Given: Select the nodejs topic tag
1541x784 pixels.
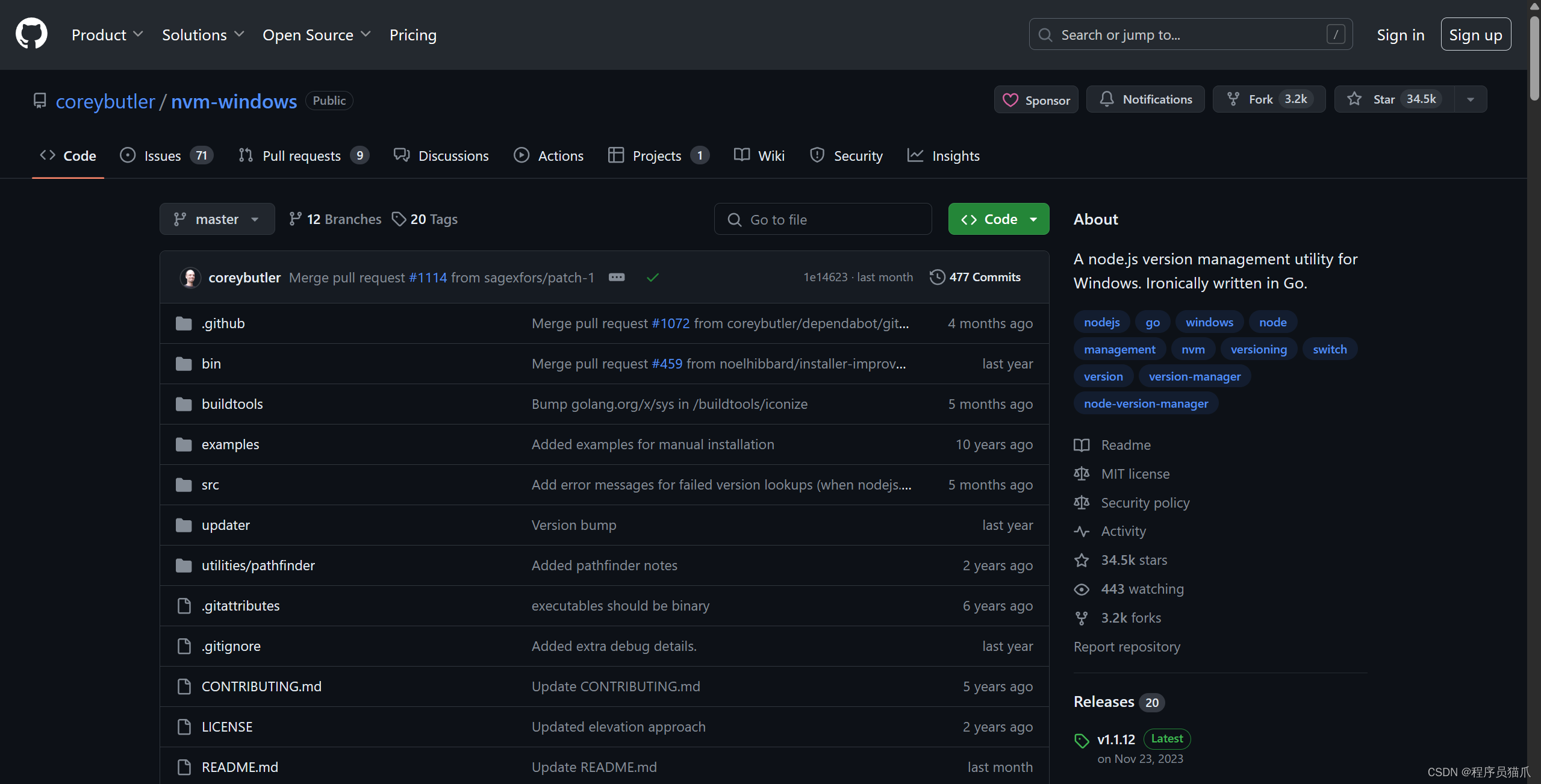Looking at the screenshot, I should pos(1102,322).
